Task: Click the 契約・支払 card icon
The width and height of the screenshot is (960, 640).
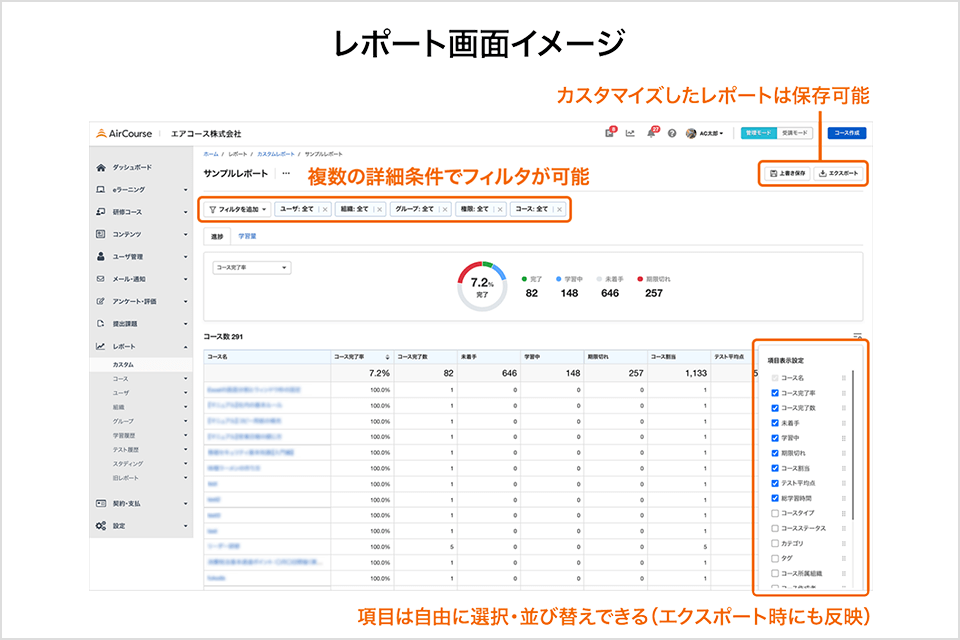Action: tap(101, 503)
